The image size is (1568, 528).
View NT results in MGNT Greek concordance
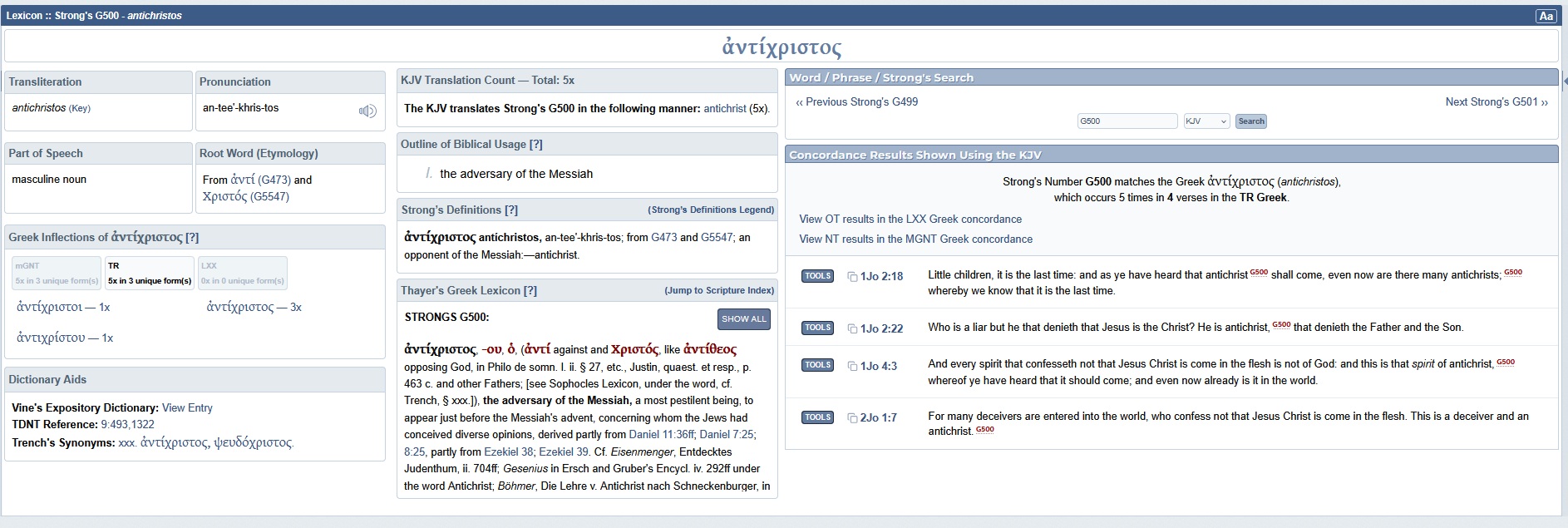click(915, 239)
